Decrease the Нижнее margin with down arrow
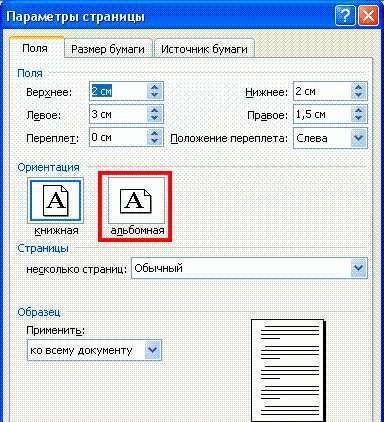Viewport: 384px width, 422px height. point(359,95)
